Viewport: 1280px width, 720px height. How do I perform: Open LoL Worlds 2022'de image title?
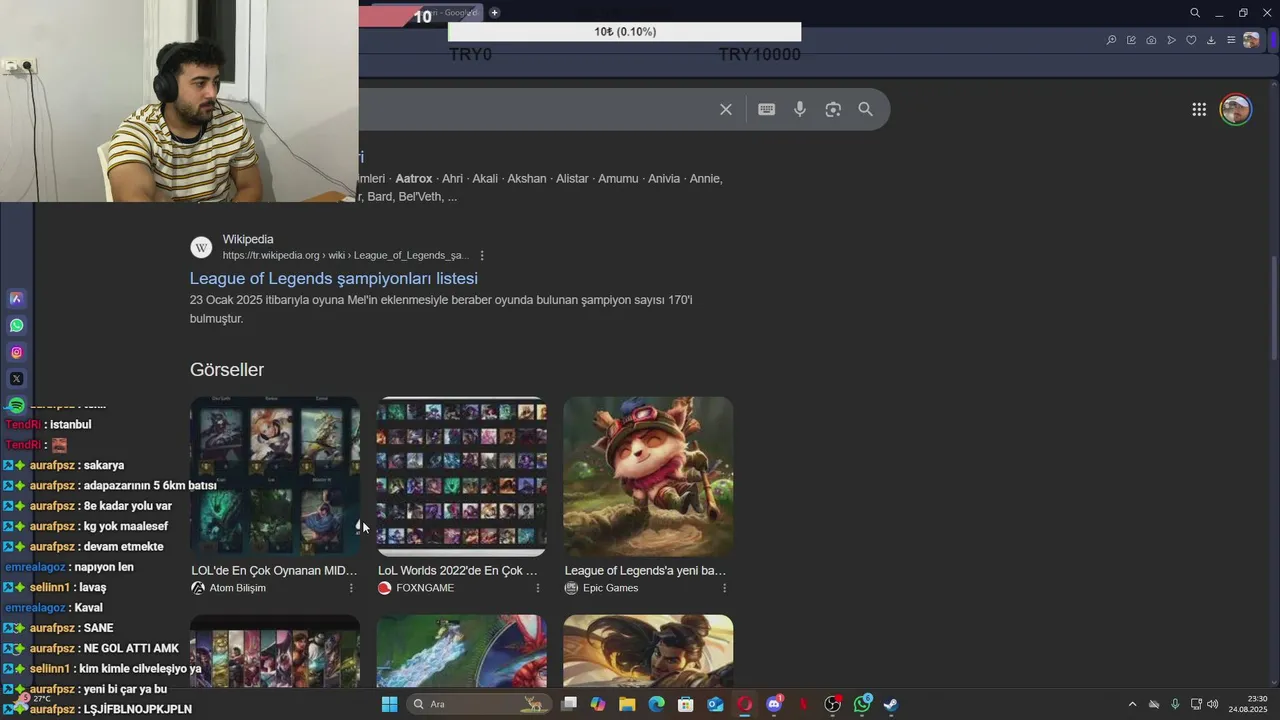458,571
